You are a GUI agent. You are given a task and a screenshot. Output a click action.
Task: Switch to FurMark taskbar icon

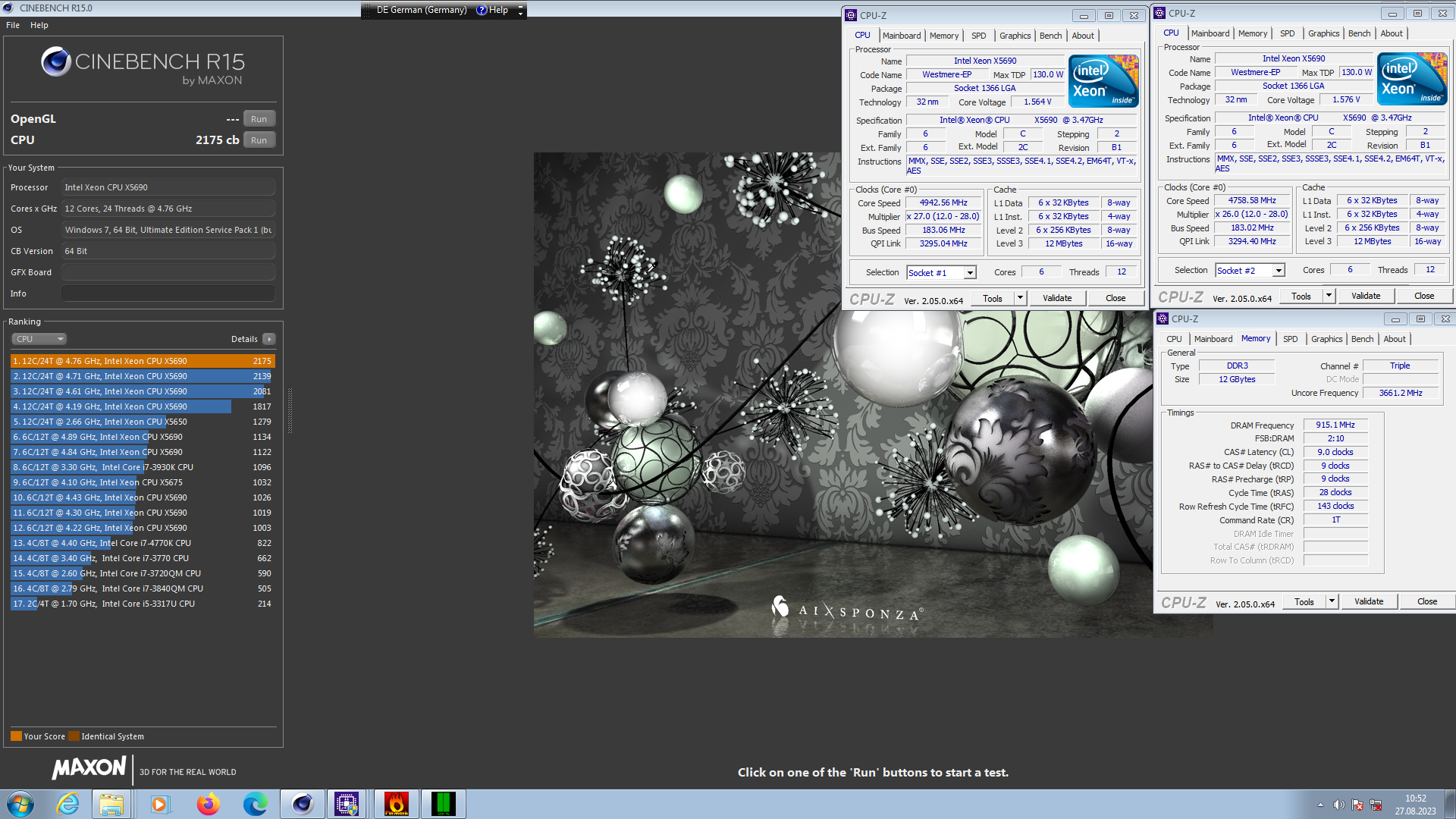(396, 804)
